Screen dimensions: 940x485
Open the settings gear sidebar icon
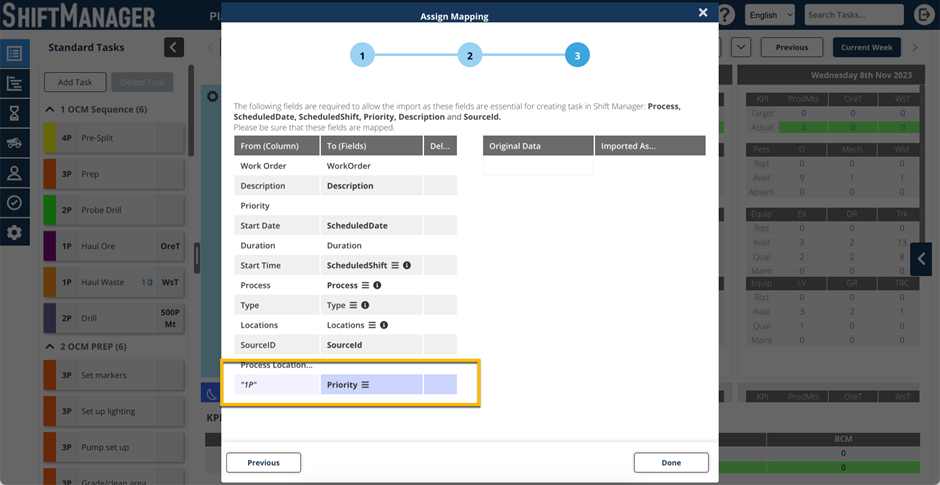click(14, 232)
